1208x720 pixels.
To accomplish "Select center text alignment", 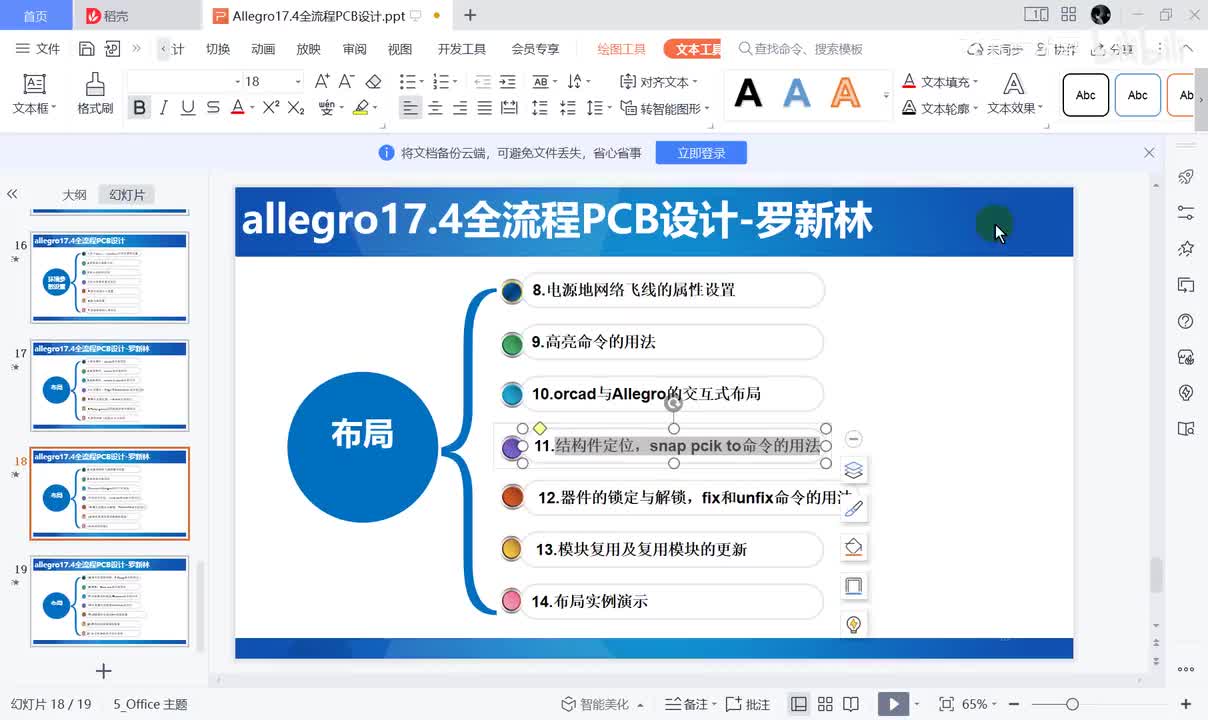I will [436, 108].
